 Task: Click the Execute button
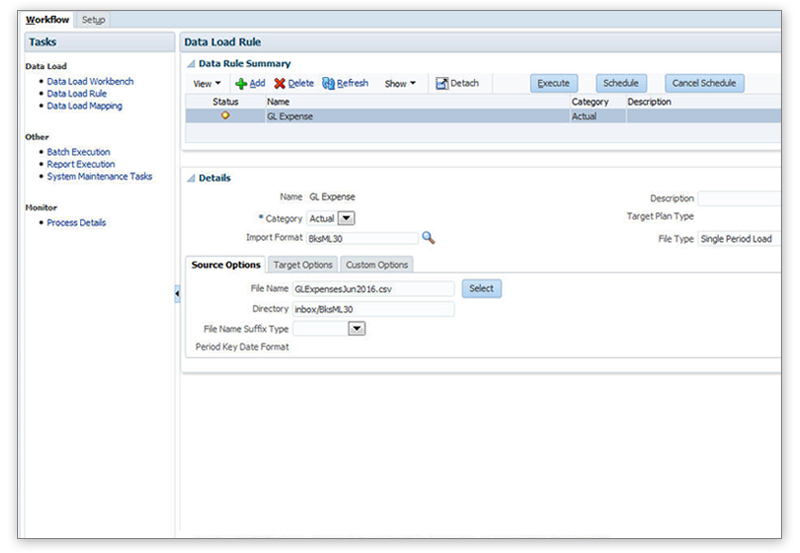coord(553,84)
